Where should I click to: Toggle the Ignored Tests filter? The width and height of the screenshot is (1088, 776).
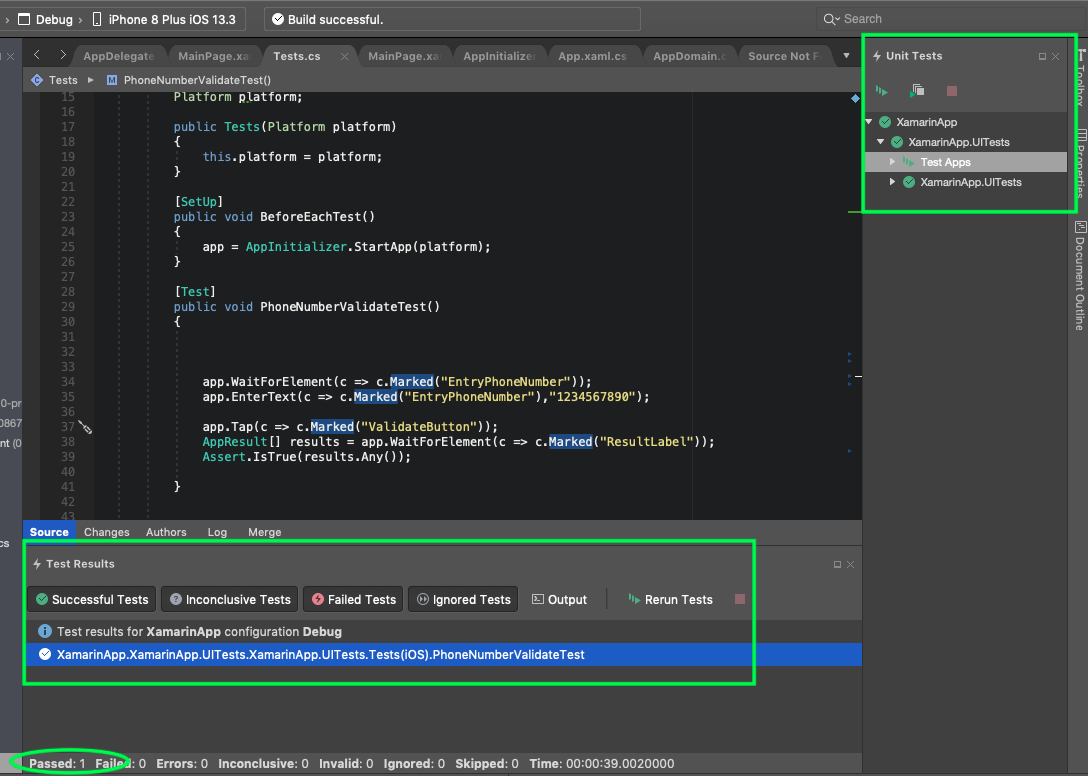point(462,600)
